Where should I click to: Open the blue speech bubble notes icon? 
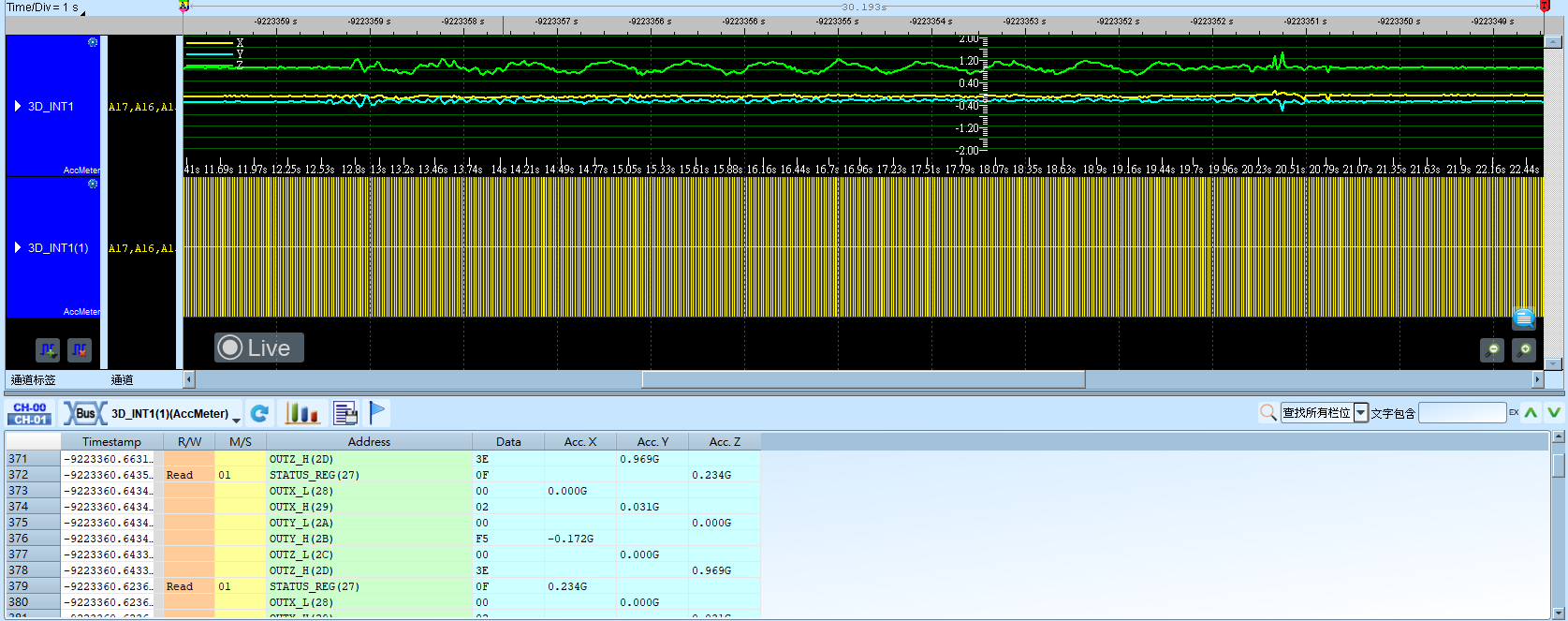tap(1524, 318)
